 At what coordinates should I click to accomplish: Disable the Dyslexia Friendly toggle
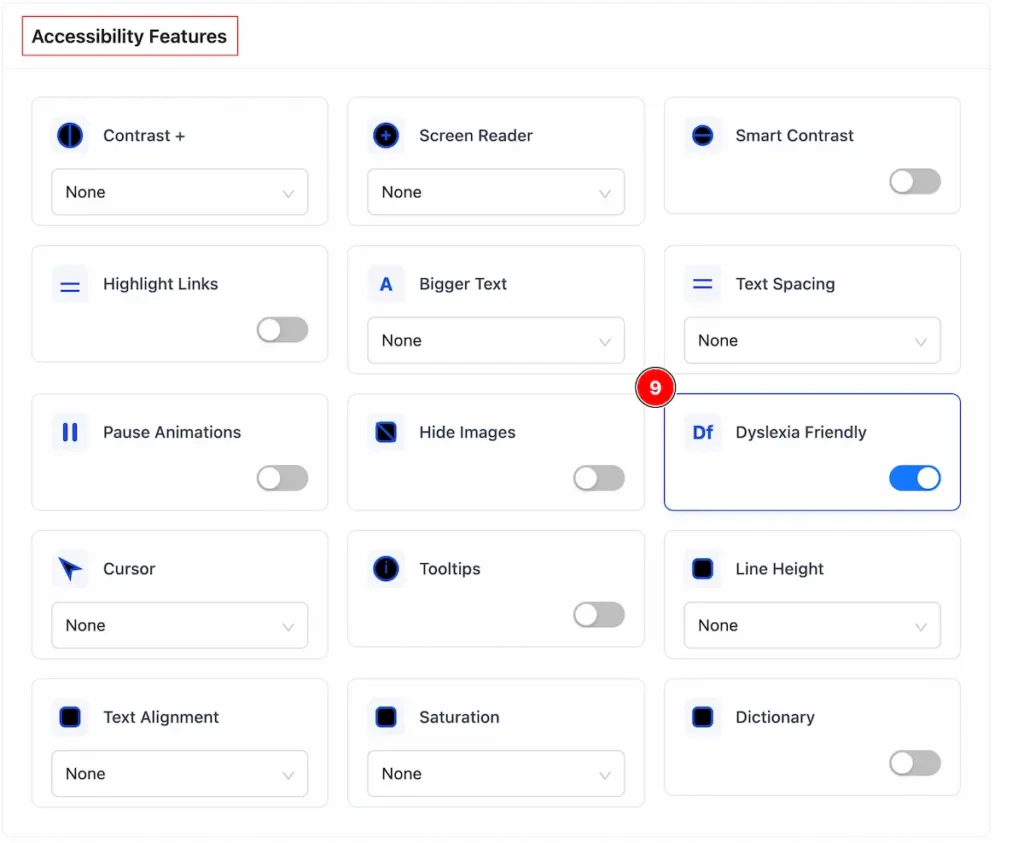(x=915, y=478)
